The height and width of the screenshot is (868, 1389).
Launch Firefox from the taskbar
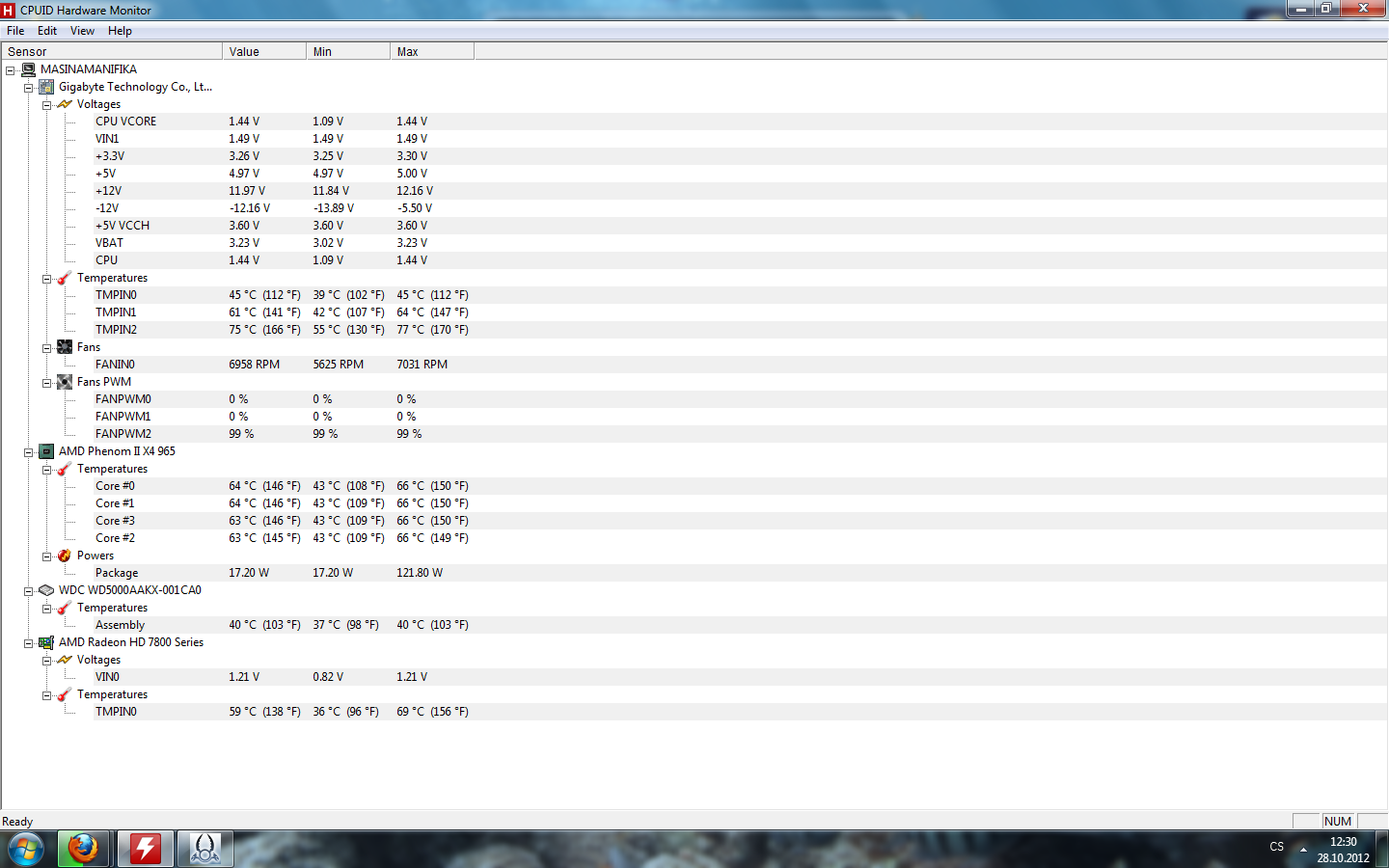(83, 850)
